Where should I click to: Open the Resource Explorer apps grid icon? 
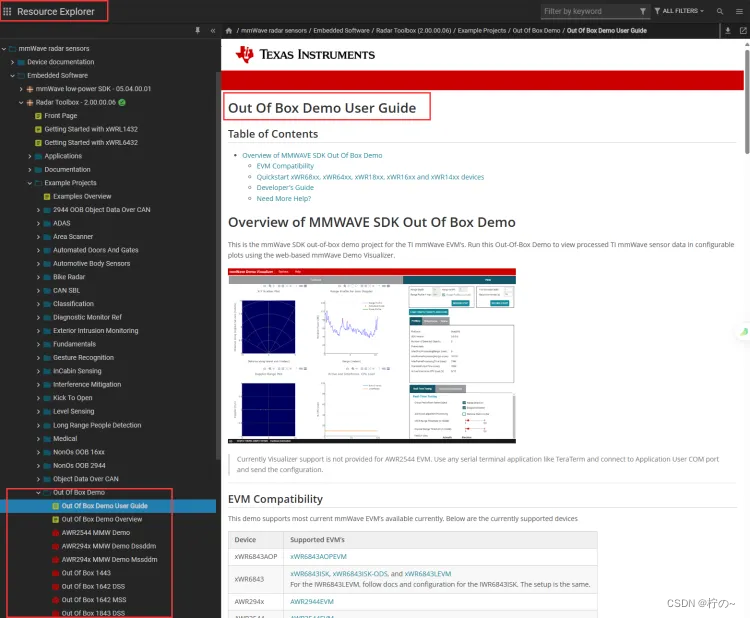point(7,11)
